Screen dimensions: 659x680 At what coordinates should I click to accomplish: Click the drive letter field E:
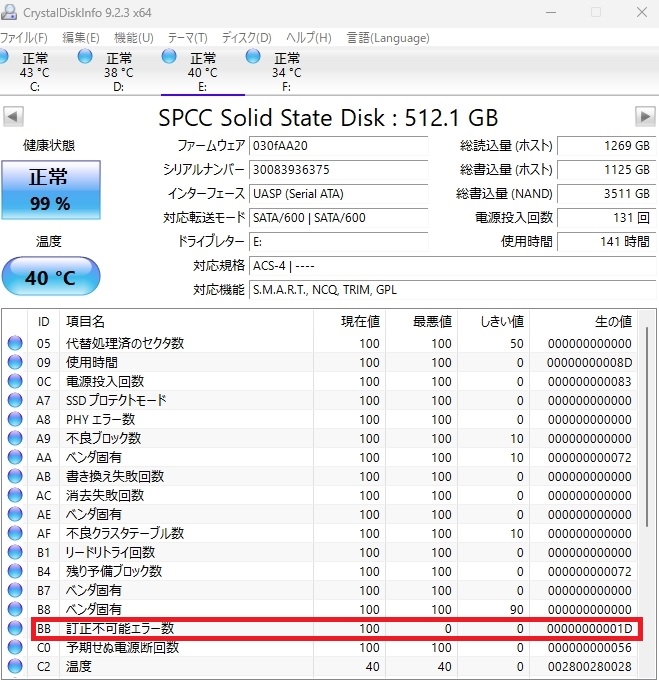339,242
